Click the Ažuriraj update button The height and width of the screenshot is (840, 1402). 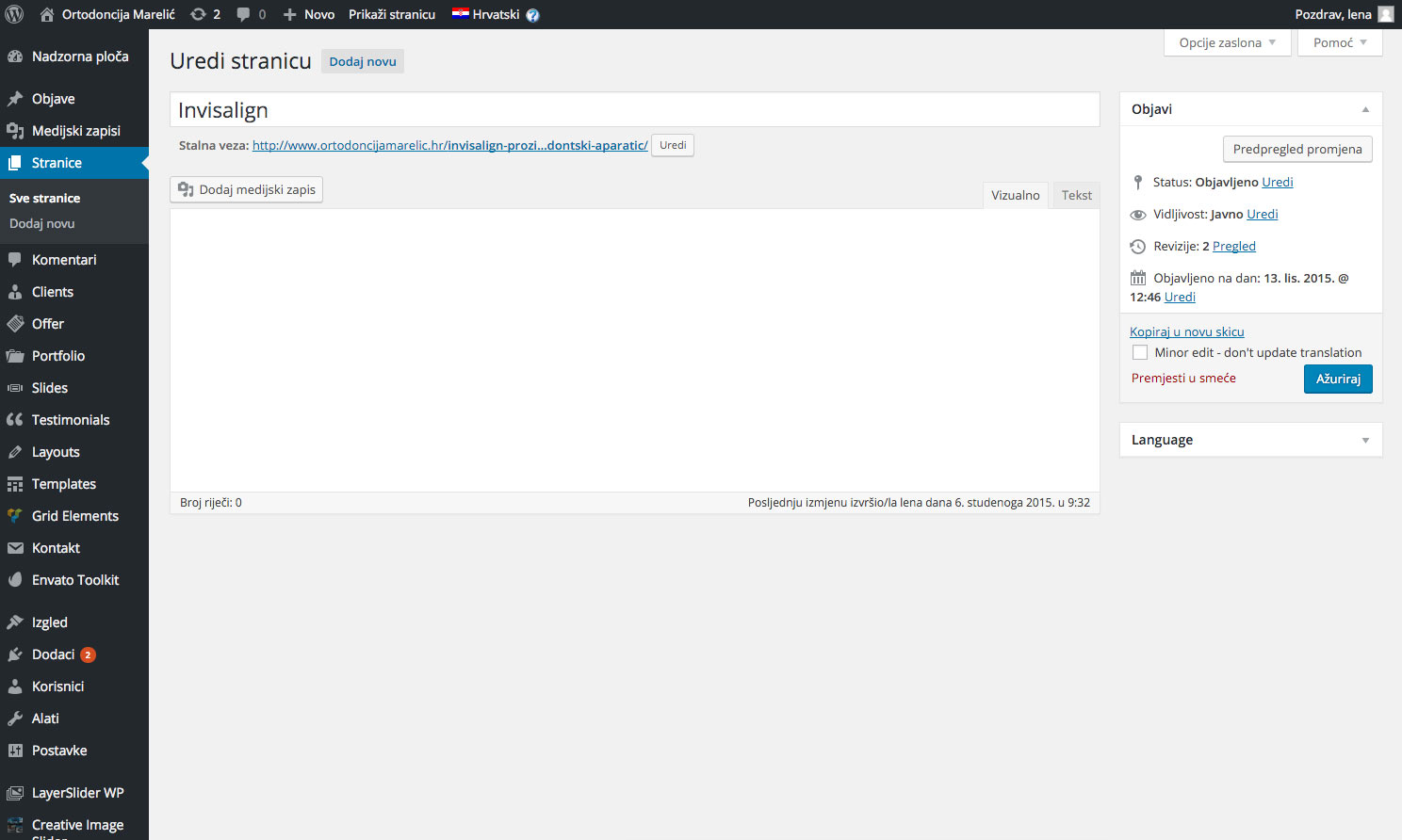tap(1338, 379)
